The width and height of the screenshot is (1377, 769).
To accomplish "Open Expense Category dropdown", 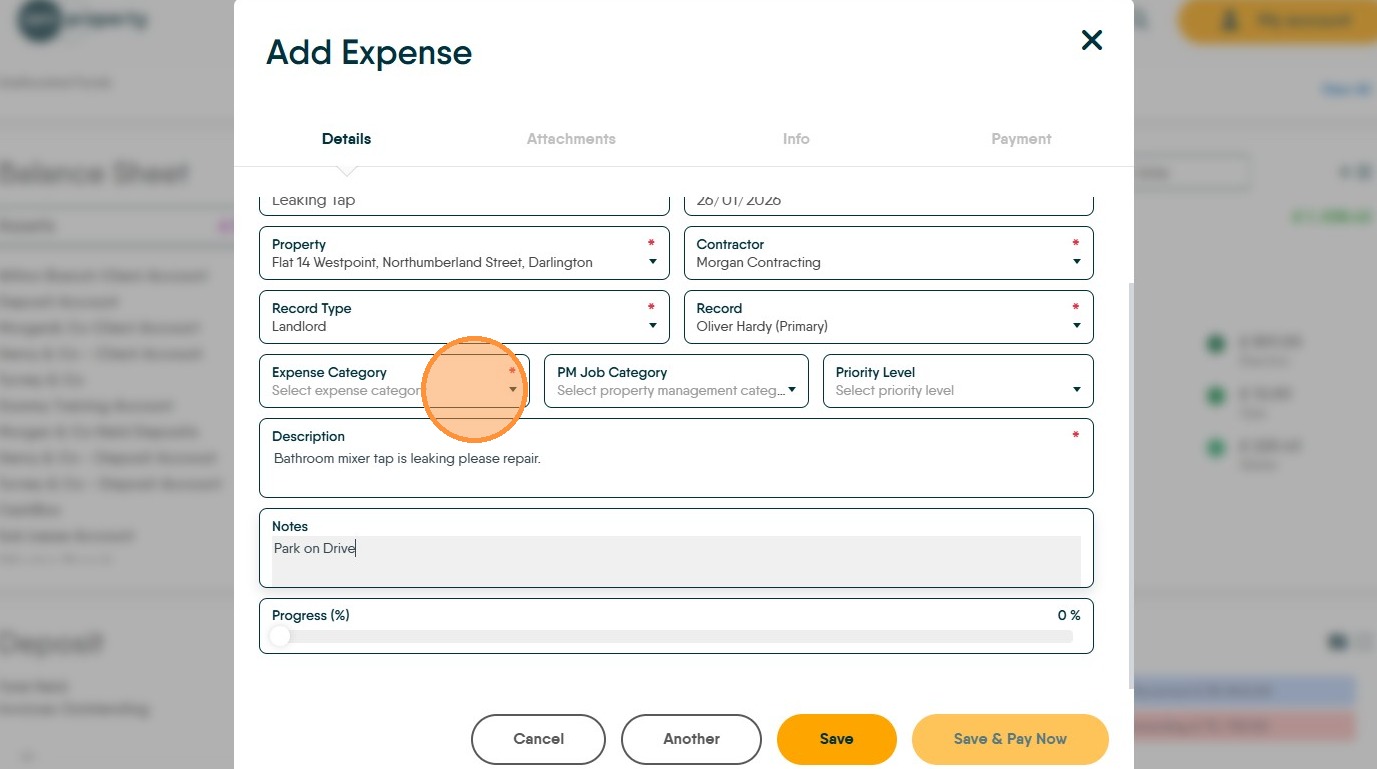I will tap(512, 390).
